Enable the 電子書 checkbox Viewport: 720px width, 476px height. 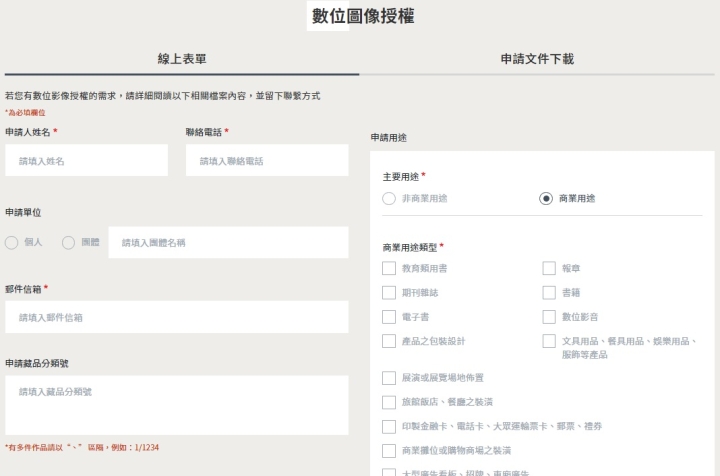(389, 317)
